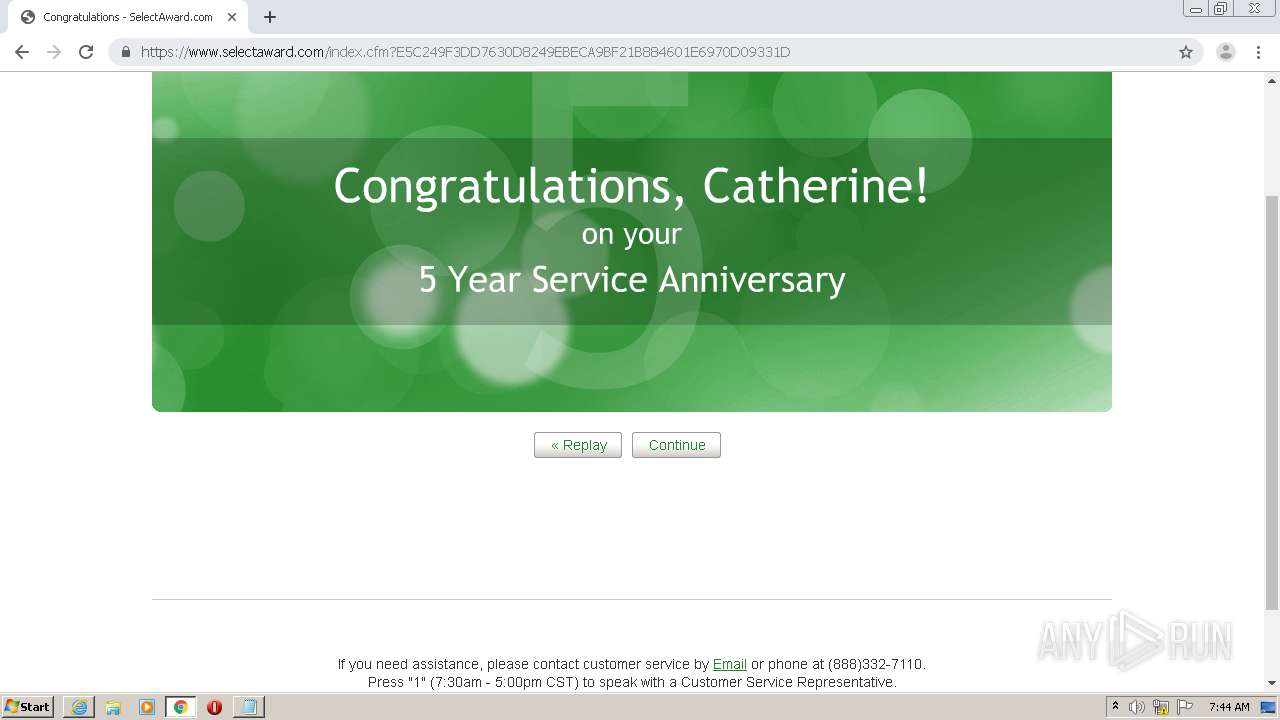This screenshot has width=1280, height=720.
Task: Select the Congratulations - SelectAward.com tab
Action: (128, 17)
